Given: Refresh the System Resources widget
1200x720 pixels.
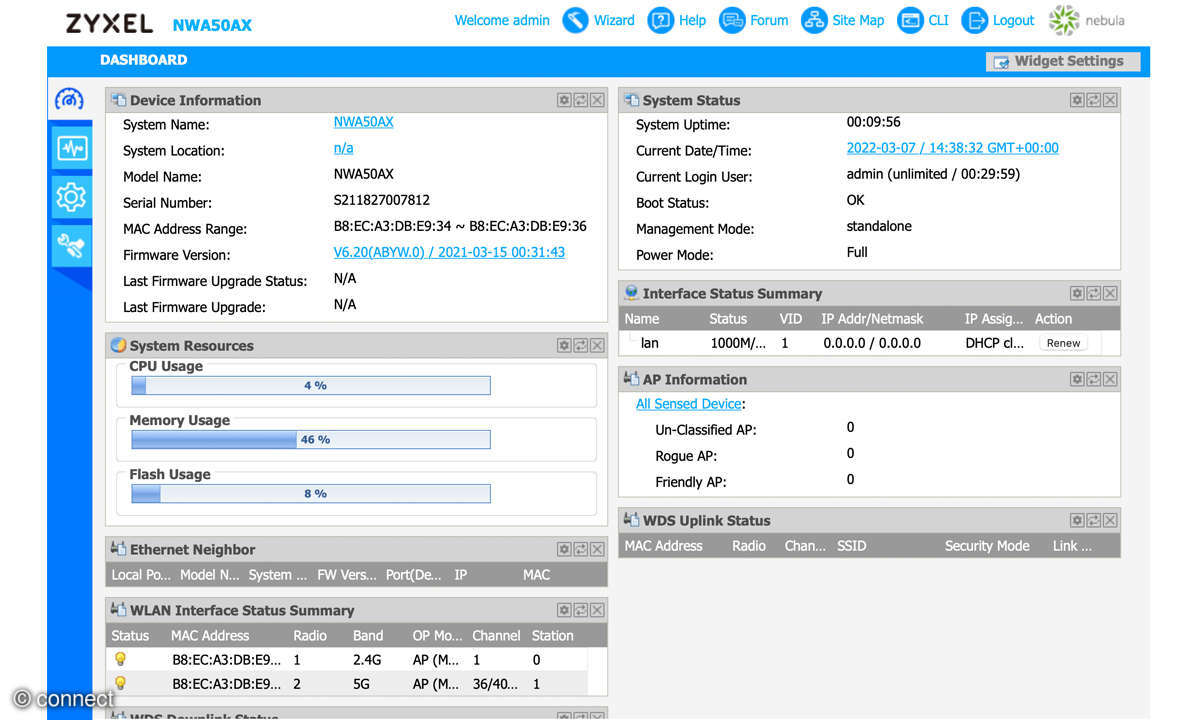Looking at the screenshot, I should (580, 345).
